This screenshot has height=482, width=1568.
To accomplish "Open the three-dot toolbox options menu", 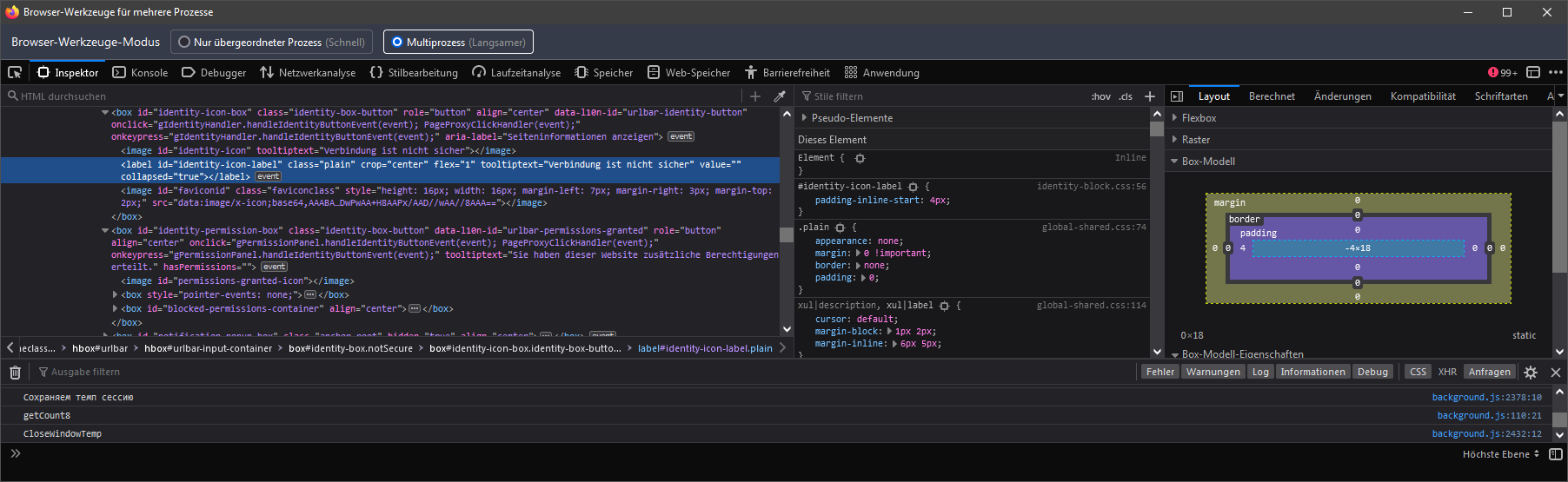I will (1556, 72).
